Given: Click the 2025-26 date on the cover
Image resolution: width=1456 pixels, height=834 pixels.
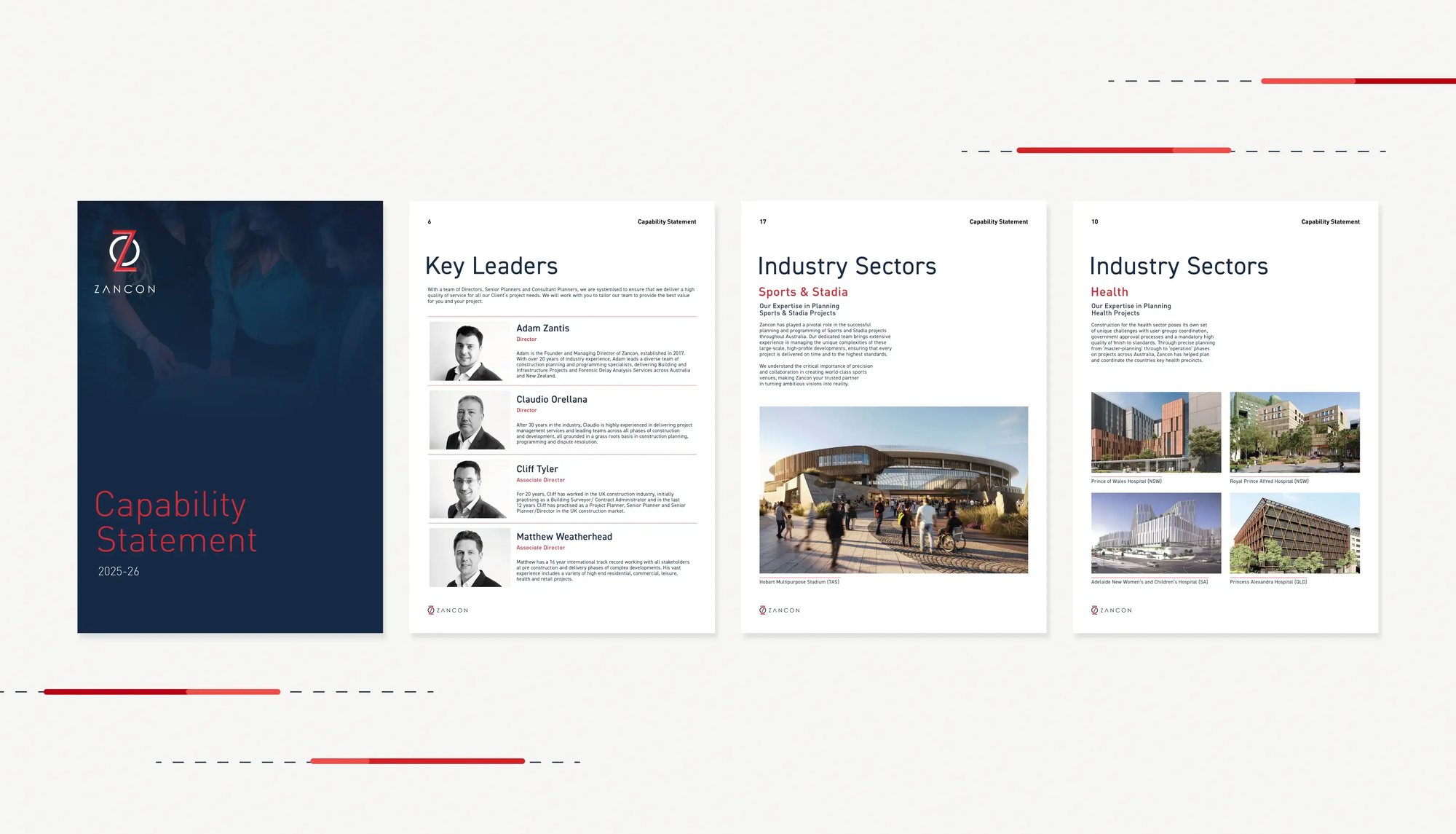Looking at the screenshot, I should coord(119,572).
